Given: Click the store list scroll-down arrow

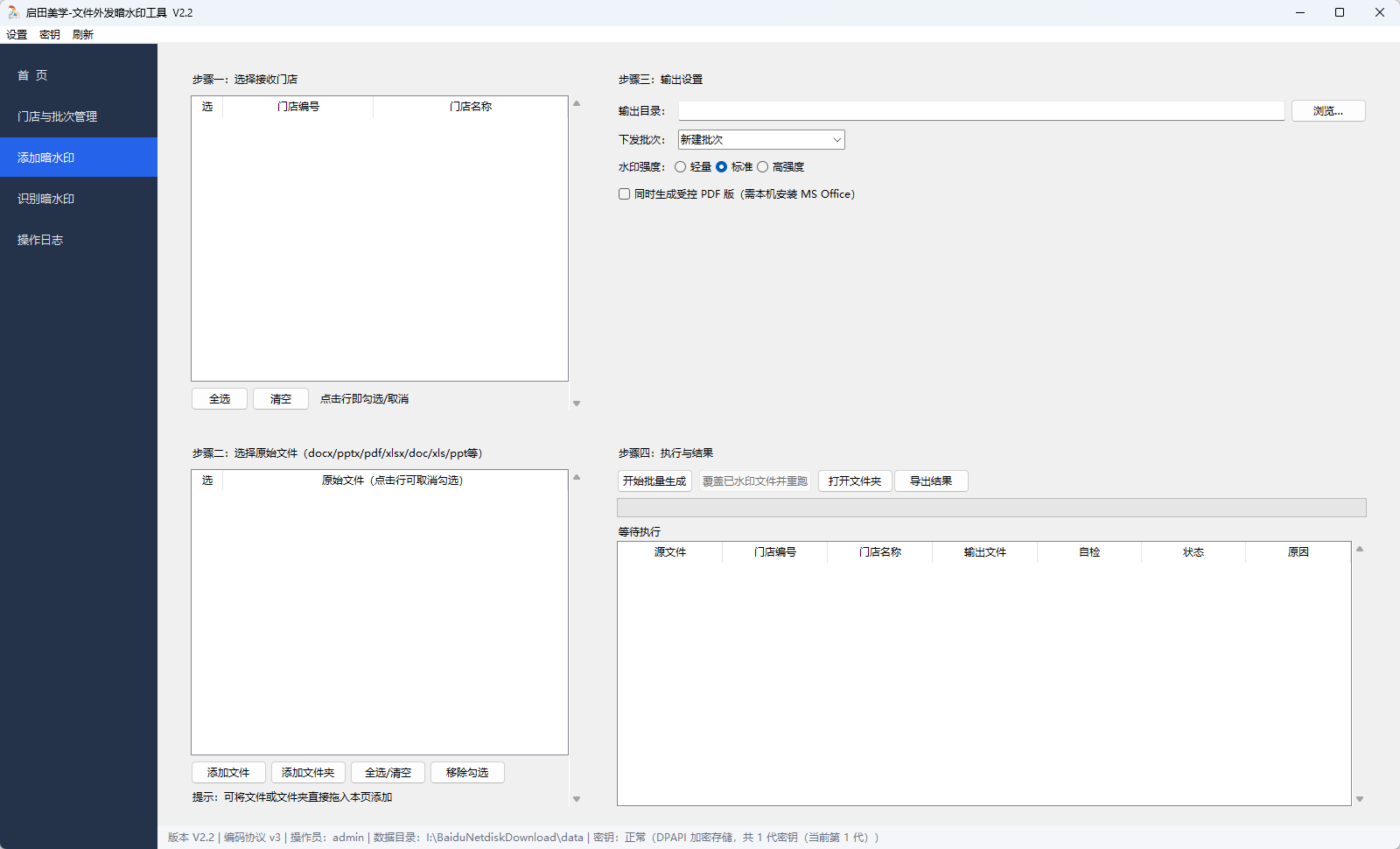Looking at the screenshot, I should pyautogui.click(x=577, y=403).
